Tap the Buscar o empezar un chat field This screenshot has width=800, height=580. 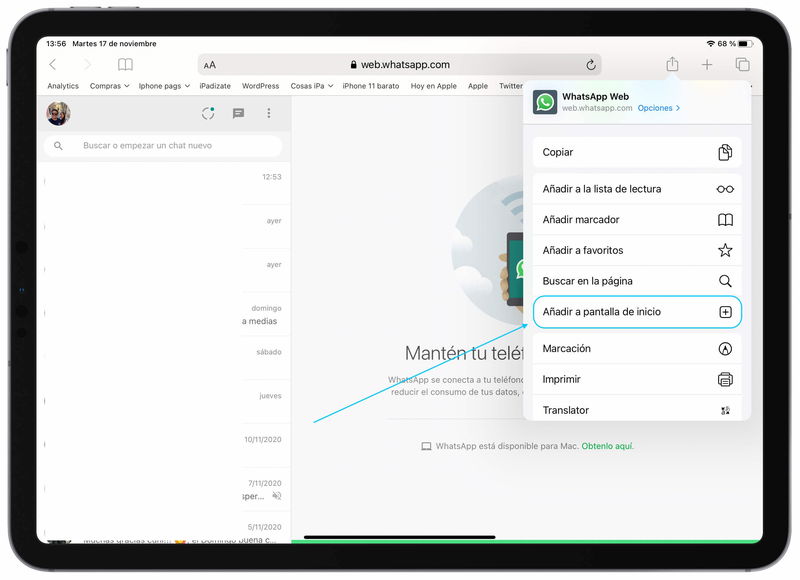click(x=162, y=145)
